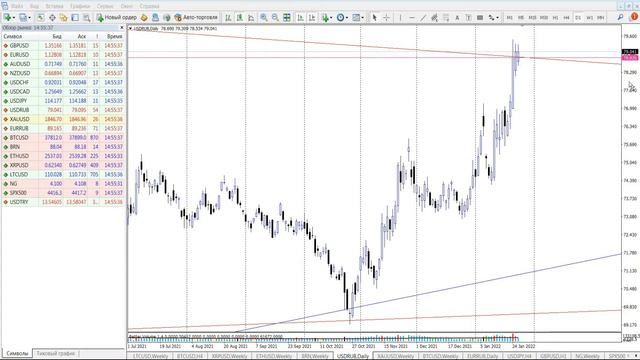Switch chart to line chart type
The width and height of the screenshot is (640, 360).
(x=251, y=18)
